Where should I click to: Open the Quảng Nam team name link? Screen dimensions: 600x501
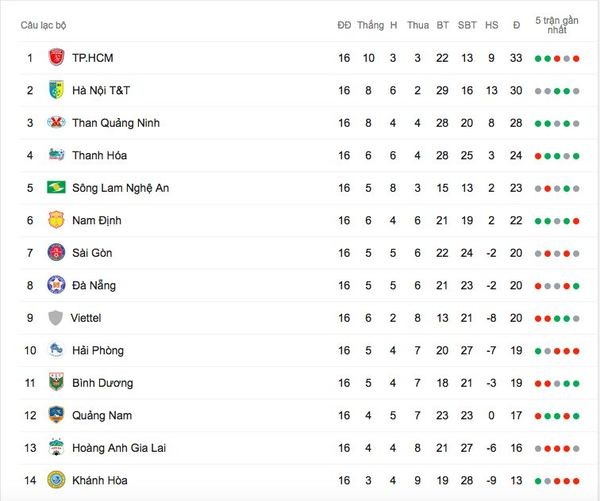pyautogui.click(x=102, y=415)
